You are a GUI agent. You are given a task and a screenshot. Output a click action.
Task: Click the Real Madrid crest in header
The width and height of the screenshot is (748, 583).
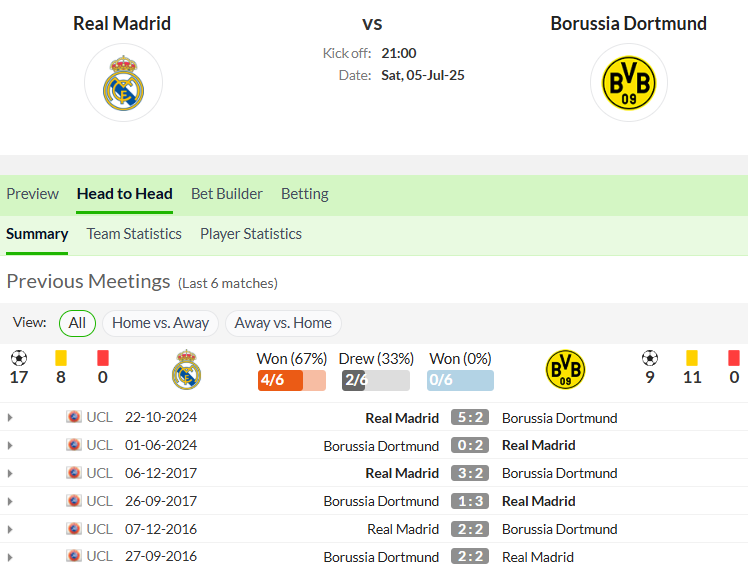point(124,83)
